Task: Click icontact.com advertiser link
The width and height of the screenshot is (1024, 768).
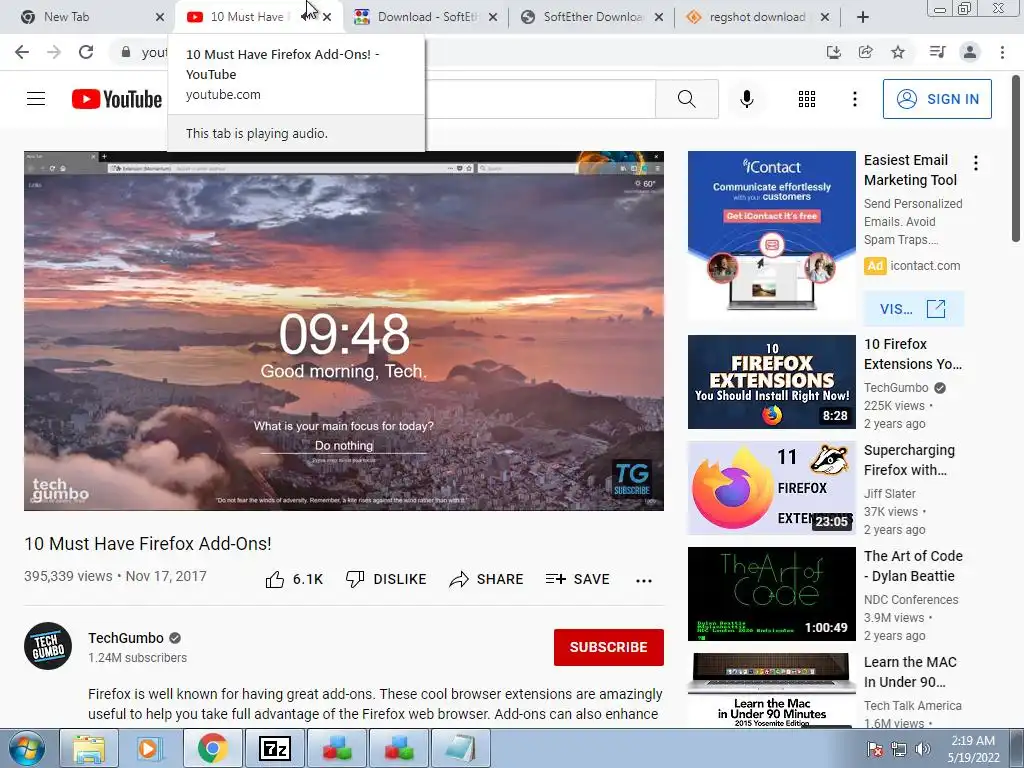Action: click(925, 266)
